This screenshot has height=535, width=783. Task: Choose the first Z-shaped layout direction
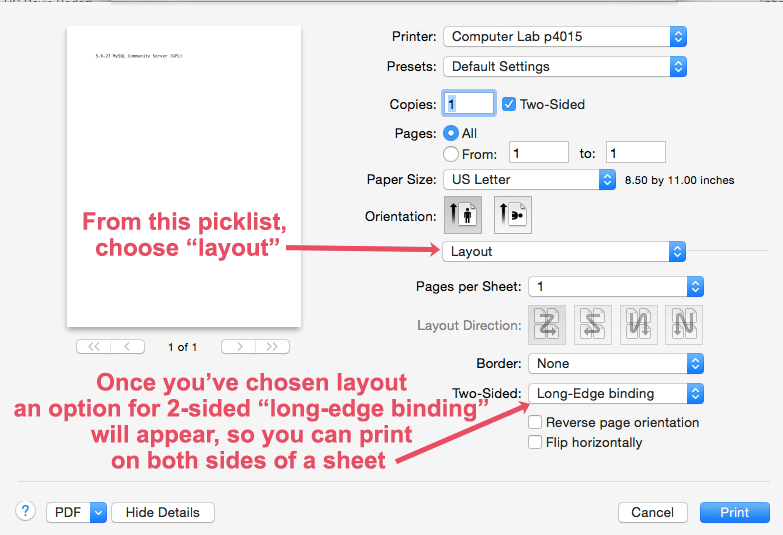click(x=548, y=325)
